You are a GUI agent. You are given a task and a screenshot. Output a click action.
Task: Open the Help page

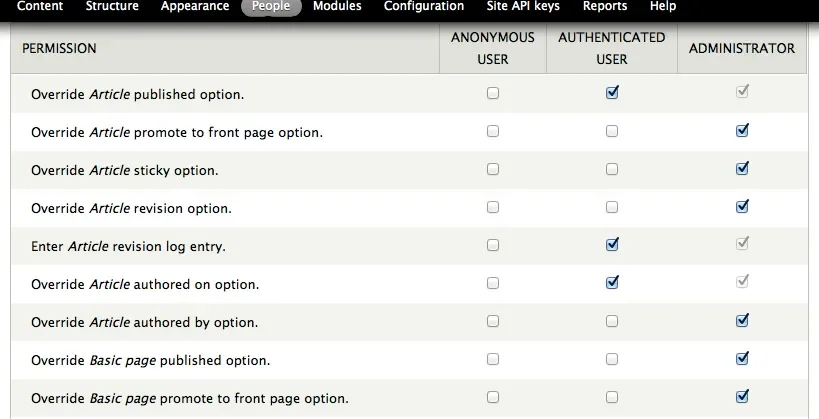tap(663, 6)
